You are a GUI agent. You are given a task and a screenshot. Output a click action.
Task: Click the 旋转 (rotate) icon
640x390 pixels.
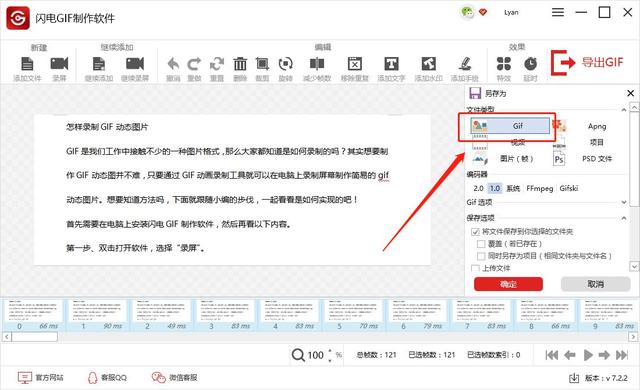coord(285,64)
